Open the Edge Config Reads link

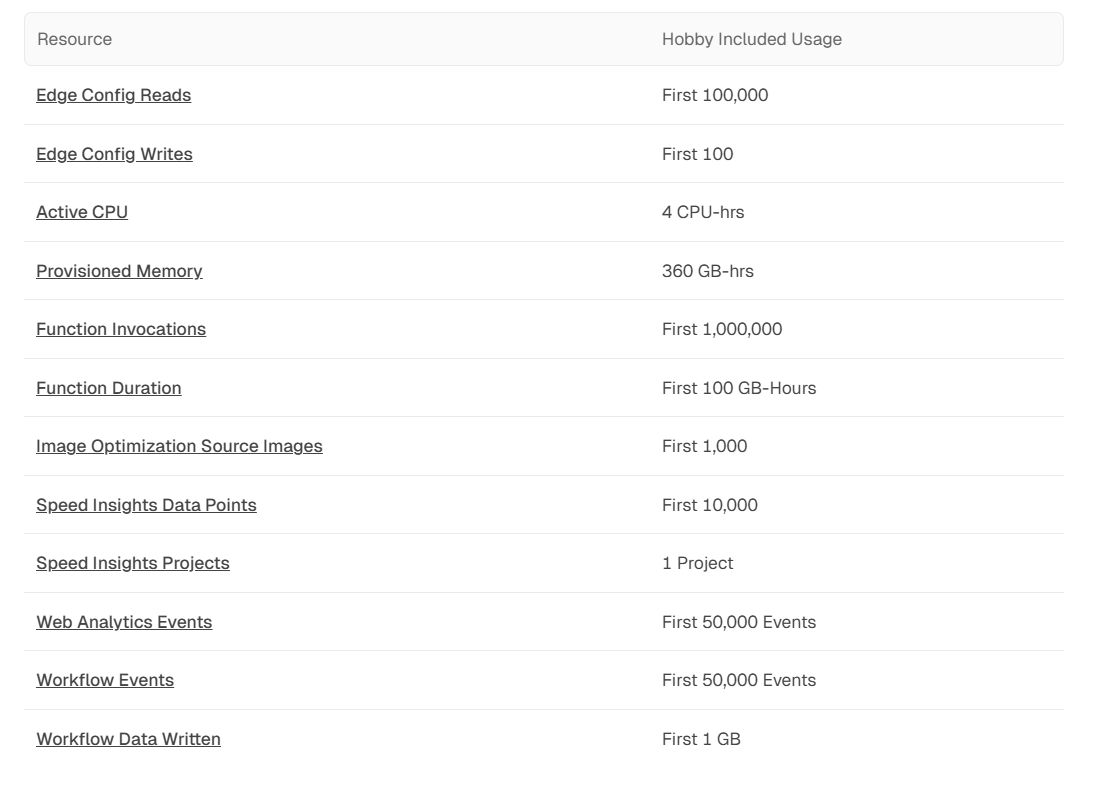pos(114,95)
